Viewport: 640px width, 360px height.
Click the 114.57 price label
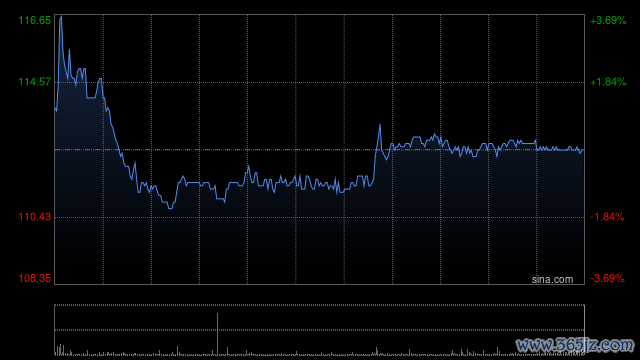click(35, 82)
